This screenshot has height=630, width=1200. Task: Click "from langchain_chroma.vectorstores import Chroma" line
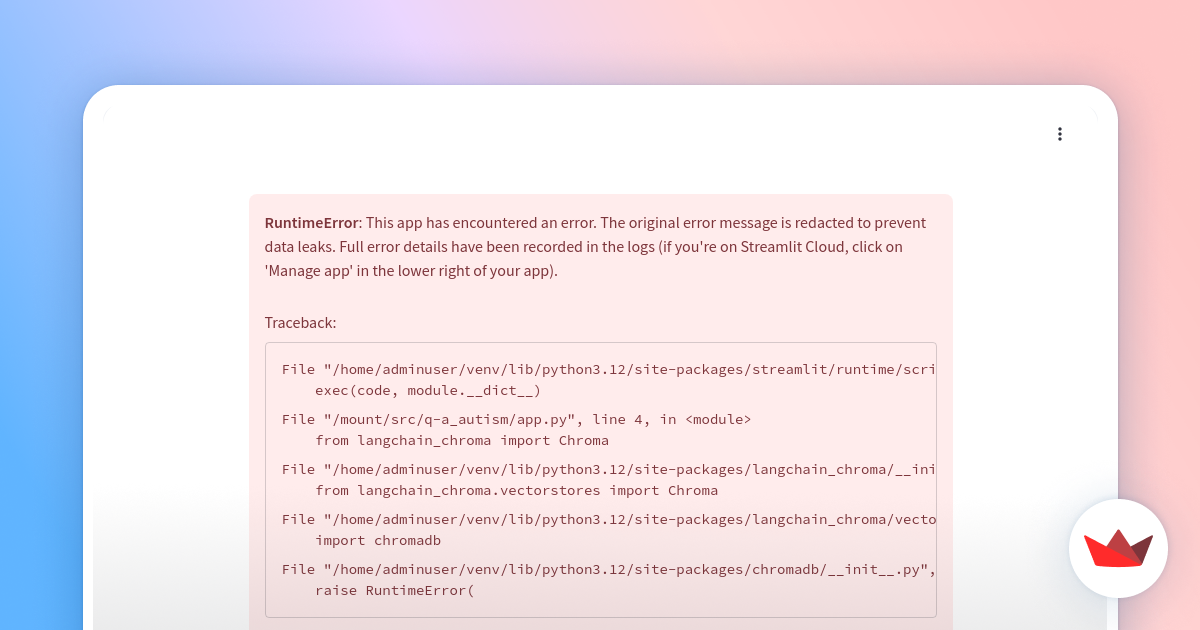point(516,491)
